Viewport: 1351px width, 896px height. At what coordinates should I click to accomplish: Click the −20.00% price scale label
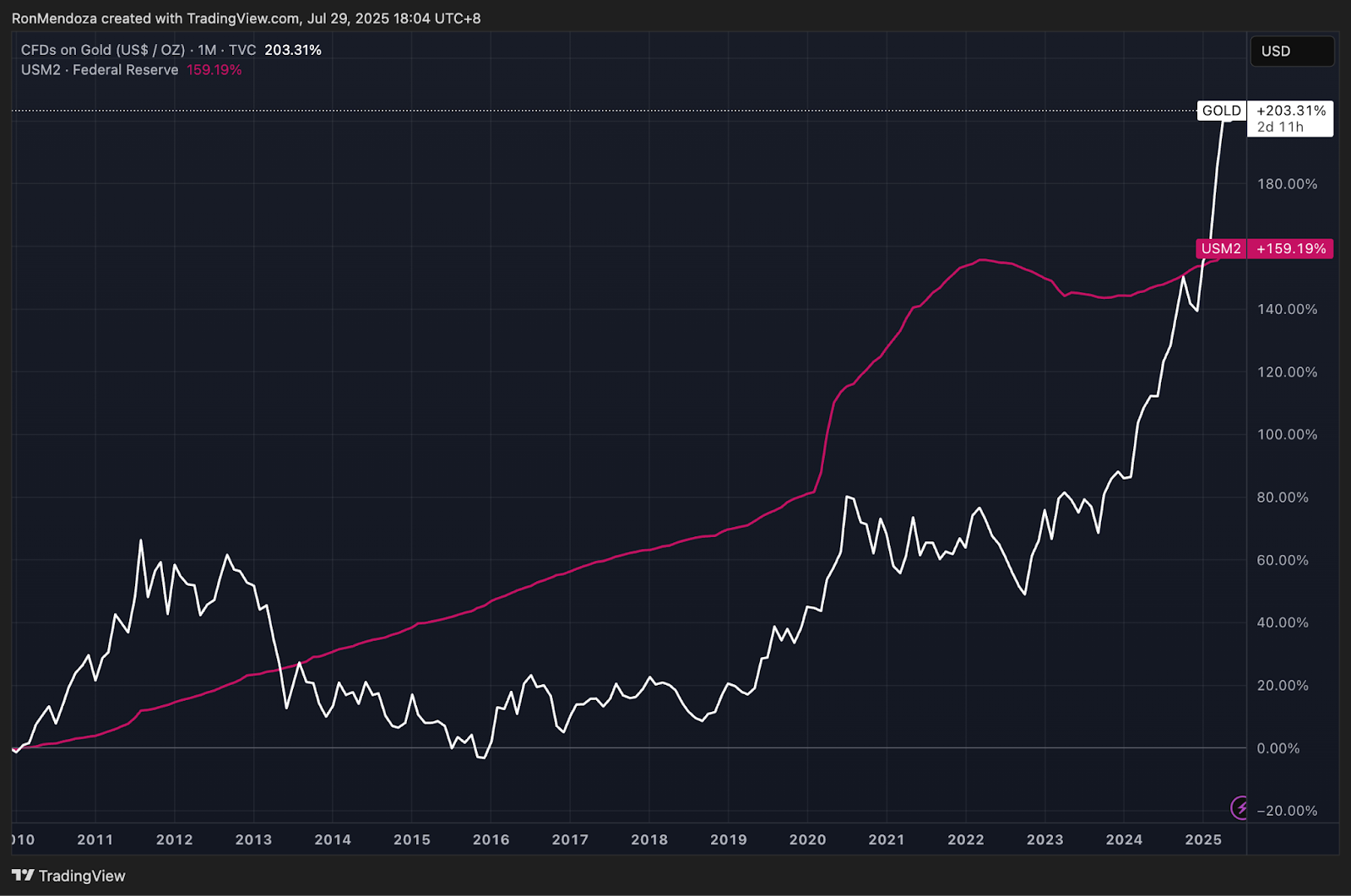(x=1286, y=811)
